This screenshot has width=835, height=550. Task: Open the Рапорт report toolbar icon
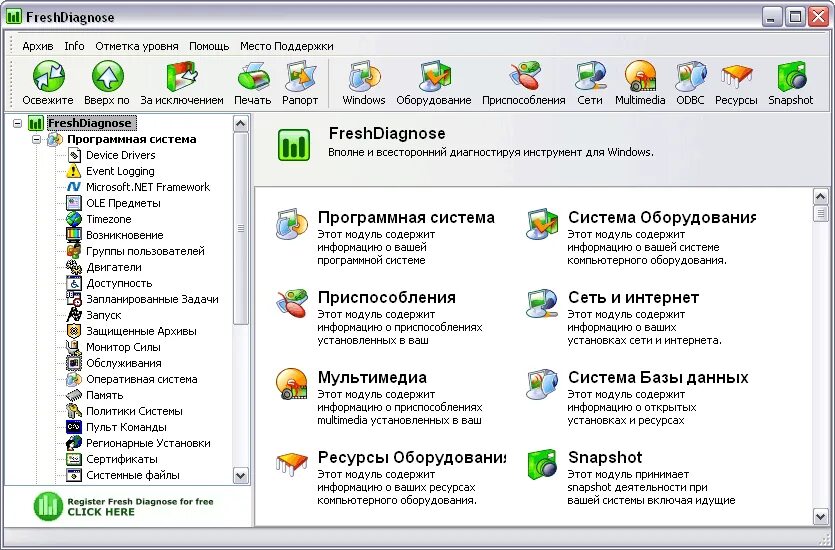tap(300, 77)
